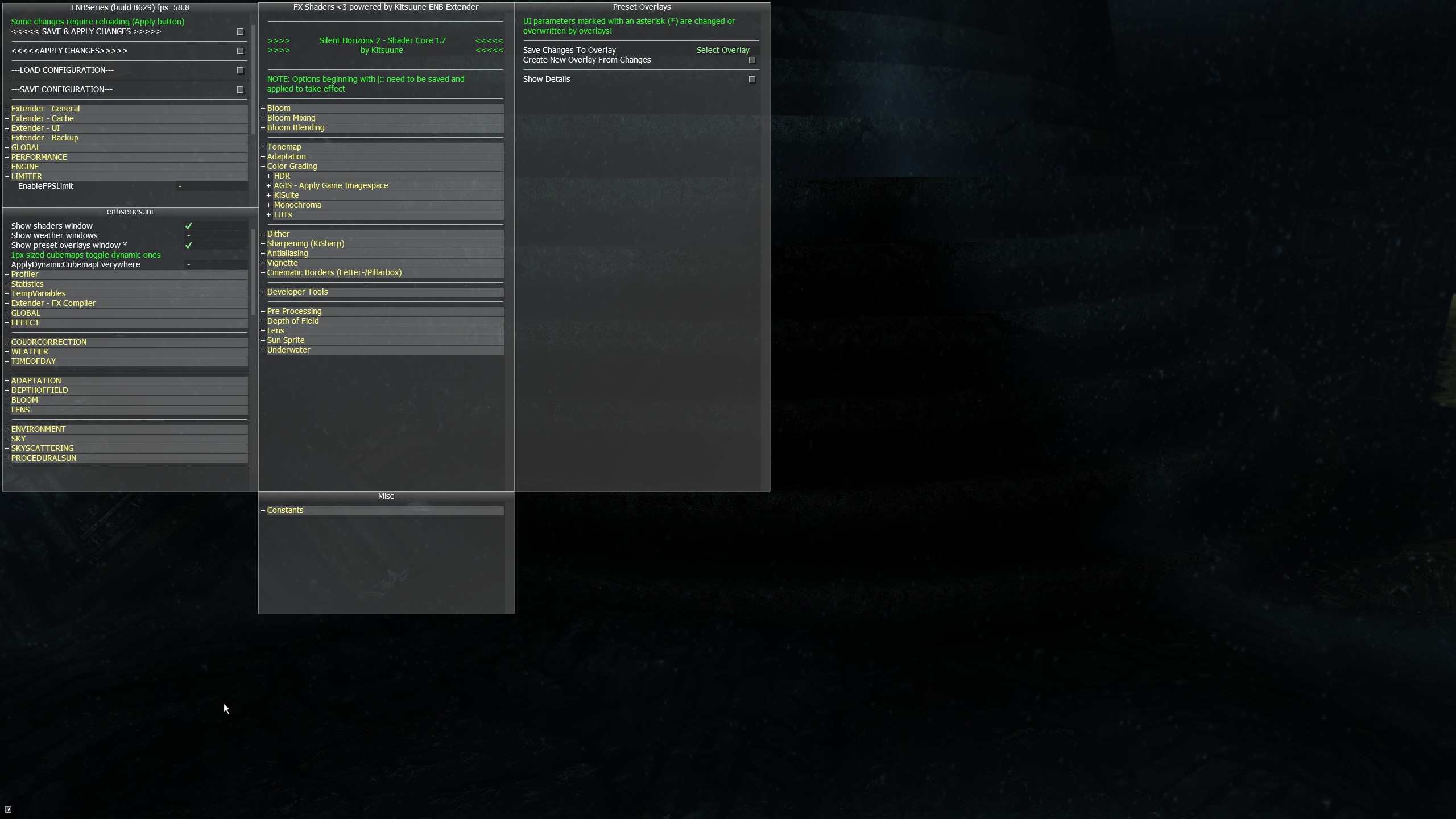1456x819 pixels.
Task: Expand KiSuite subsection
Action: click(386, 195)
